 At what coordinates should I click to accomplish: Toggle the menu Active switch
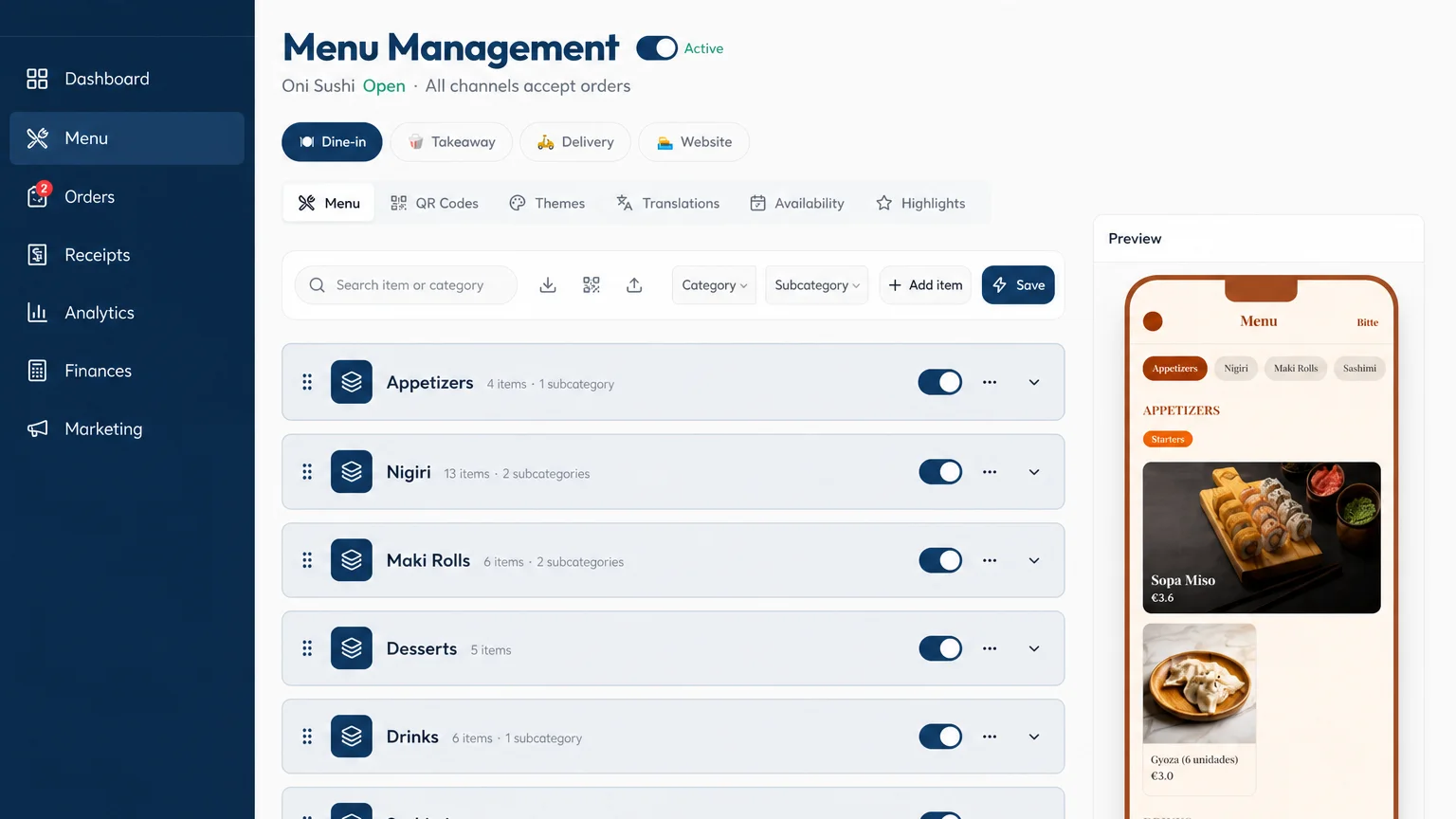[657, 48]
